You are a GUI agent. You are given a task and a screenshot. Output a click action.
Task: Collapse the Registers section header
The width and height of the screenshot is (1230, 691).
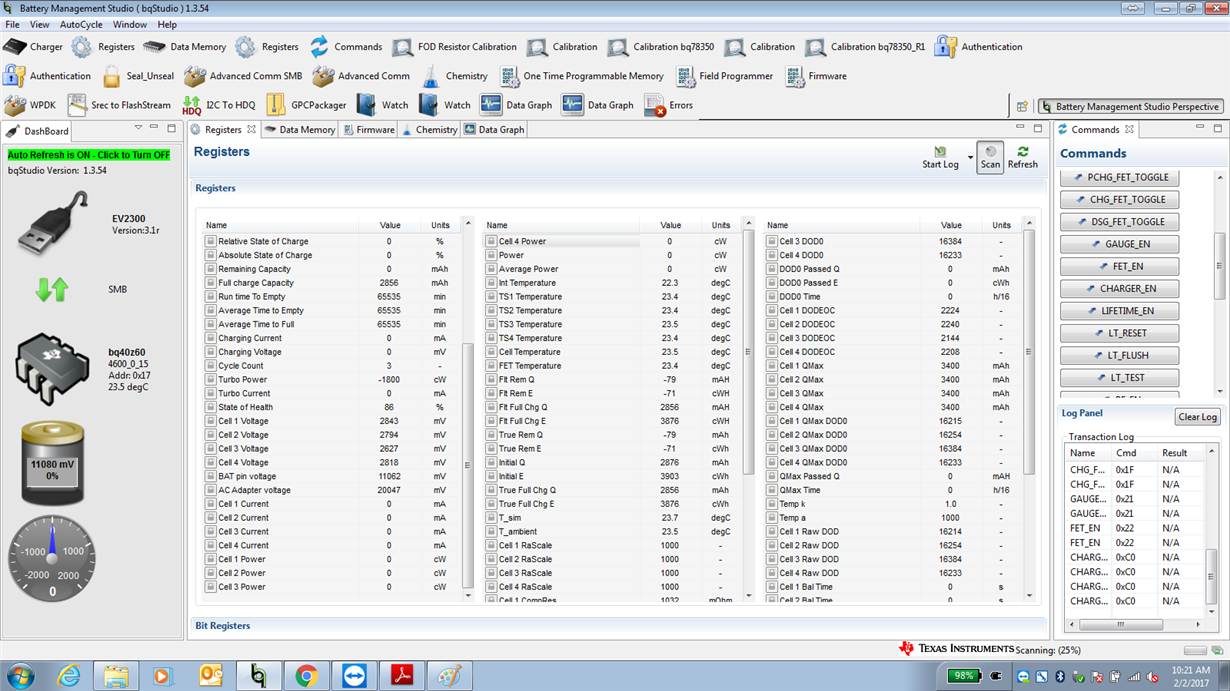[x=215, y=188]
